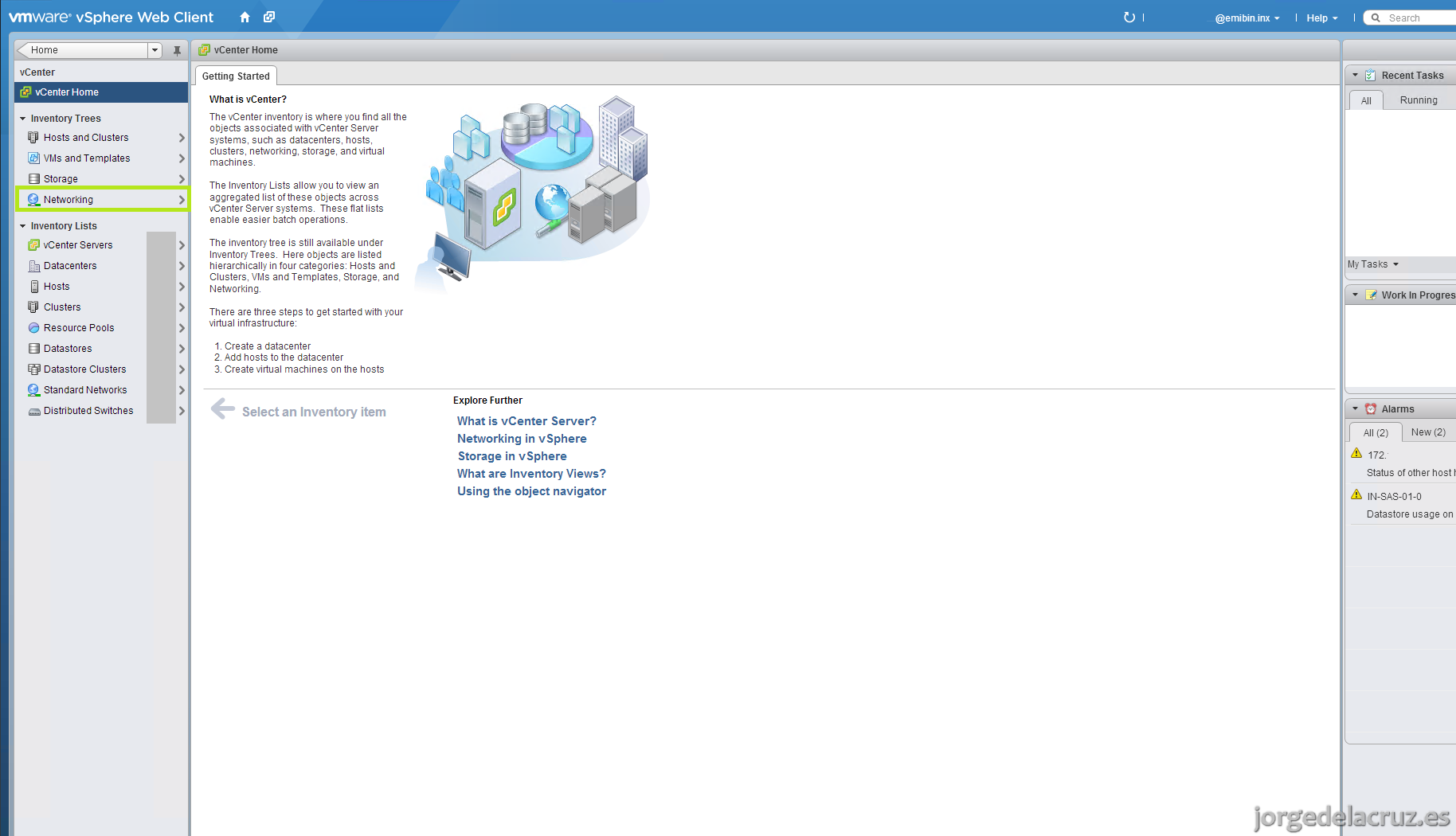
Task: Click the Storage tree icon
Action: [33, 179]
